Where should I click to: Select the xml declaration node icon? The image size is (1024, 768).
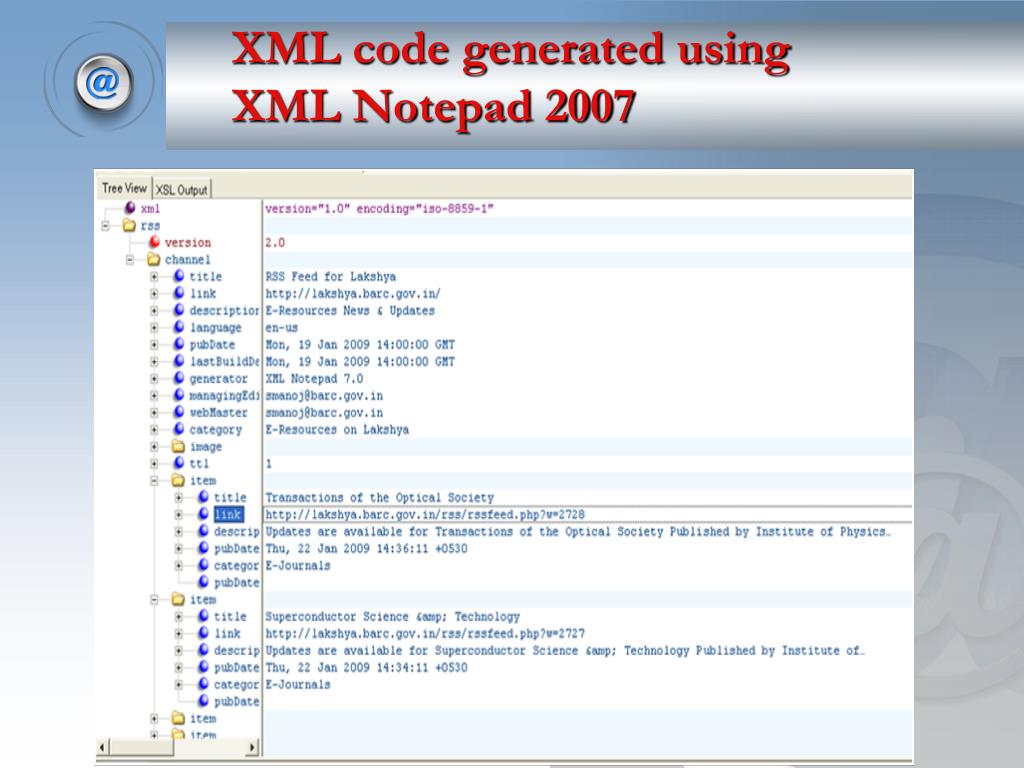click(x=130, y=208)
